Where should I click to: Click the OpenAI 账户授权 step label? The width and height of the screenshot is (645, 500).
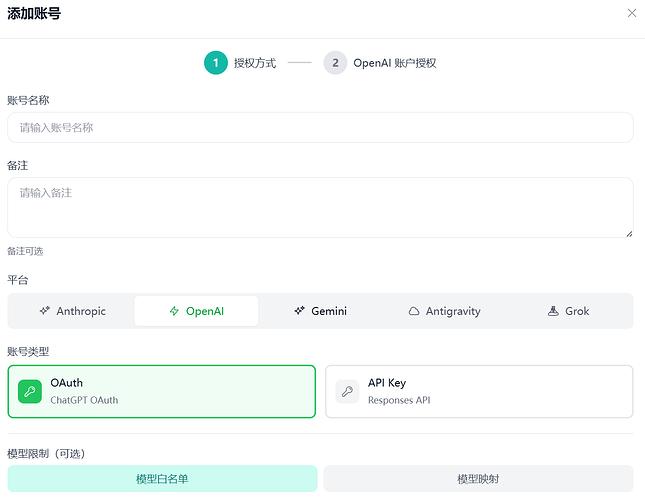[395, 63]
